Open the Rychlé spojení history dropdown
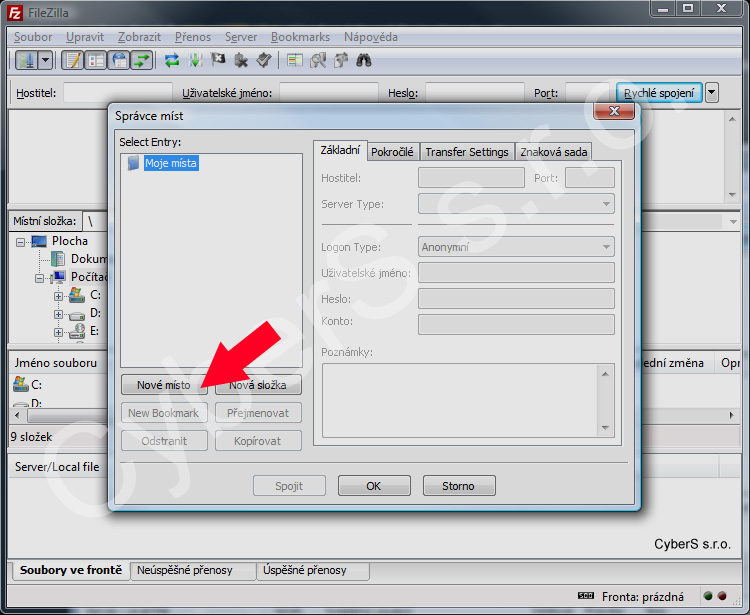The width and height of the screenshot is (750, 615). [x=712, y=93]
